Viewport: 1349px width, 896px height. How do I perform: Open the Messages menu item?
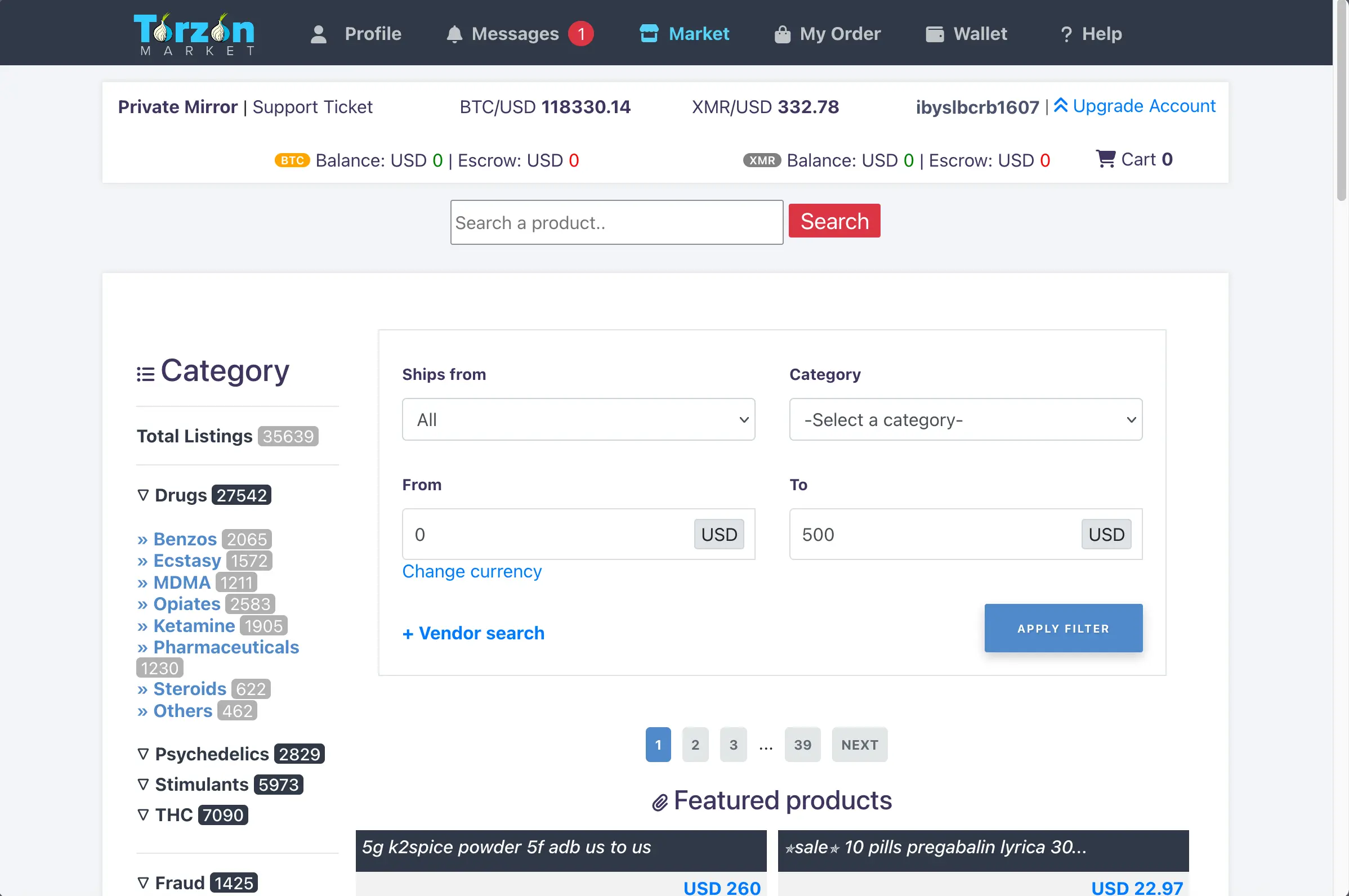pyautogui.click(x=515, y=34)
